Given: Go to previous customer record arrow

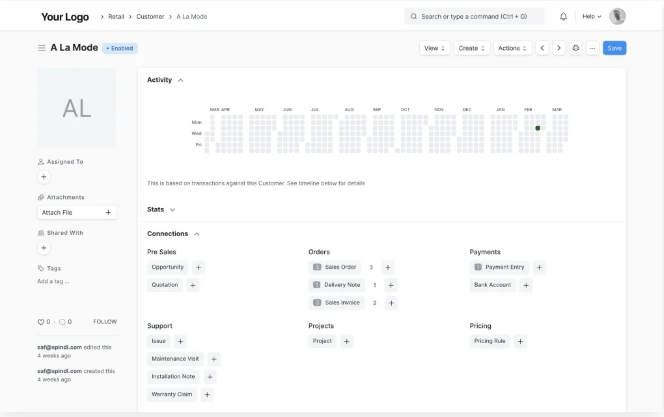Looking at the screenshot, I should (542, 48).
